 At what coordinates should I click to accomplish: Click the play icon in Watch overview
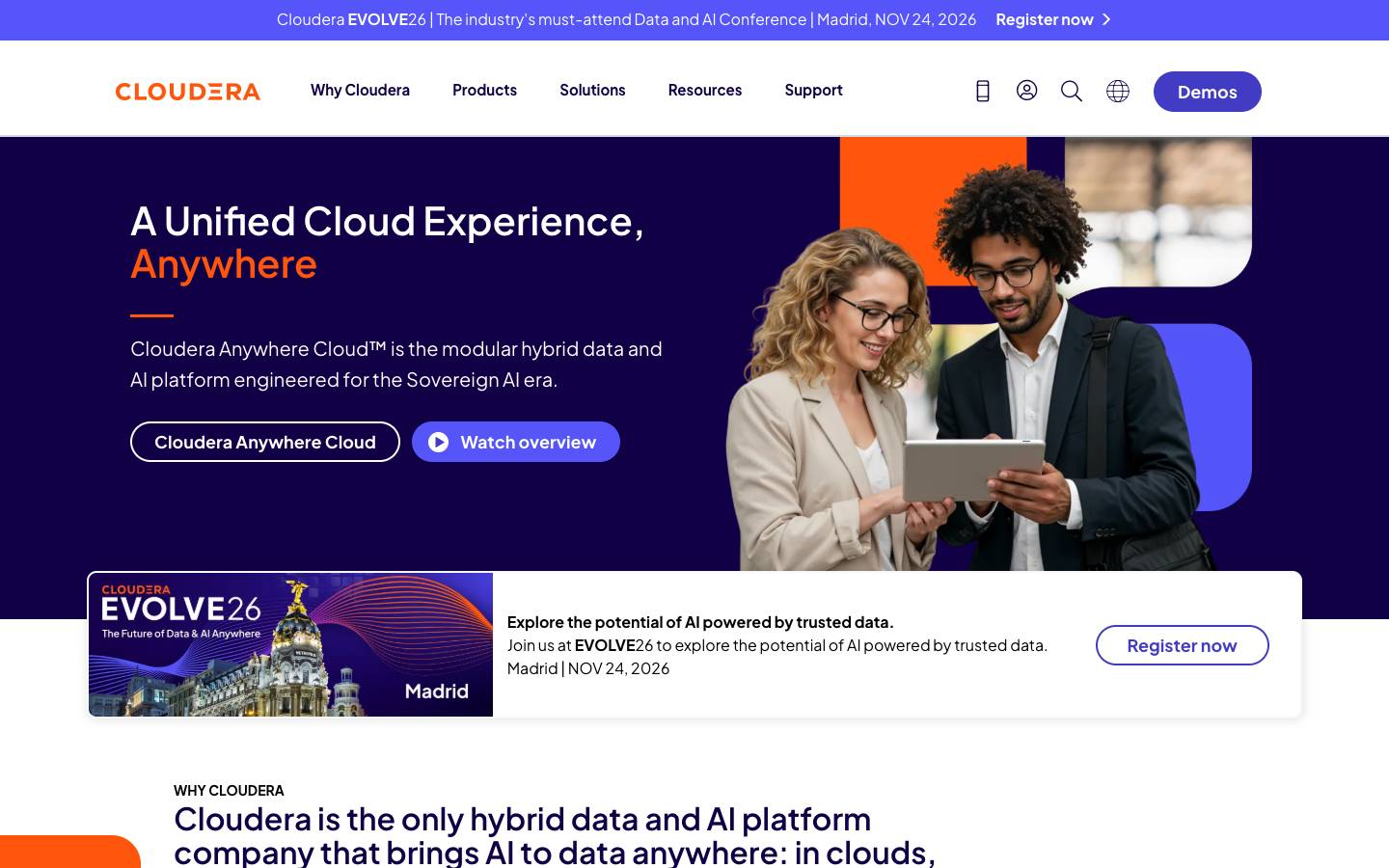pos(439,442)
